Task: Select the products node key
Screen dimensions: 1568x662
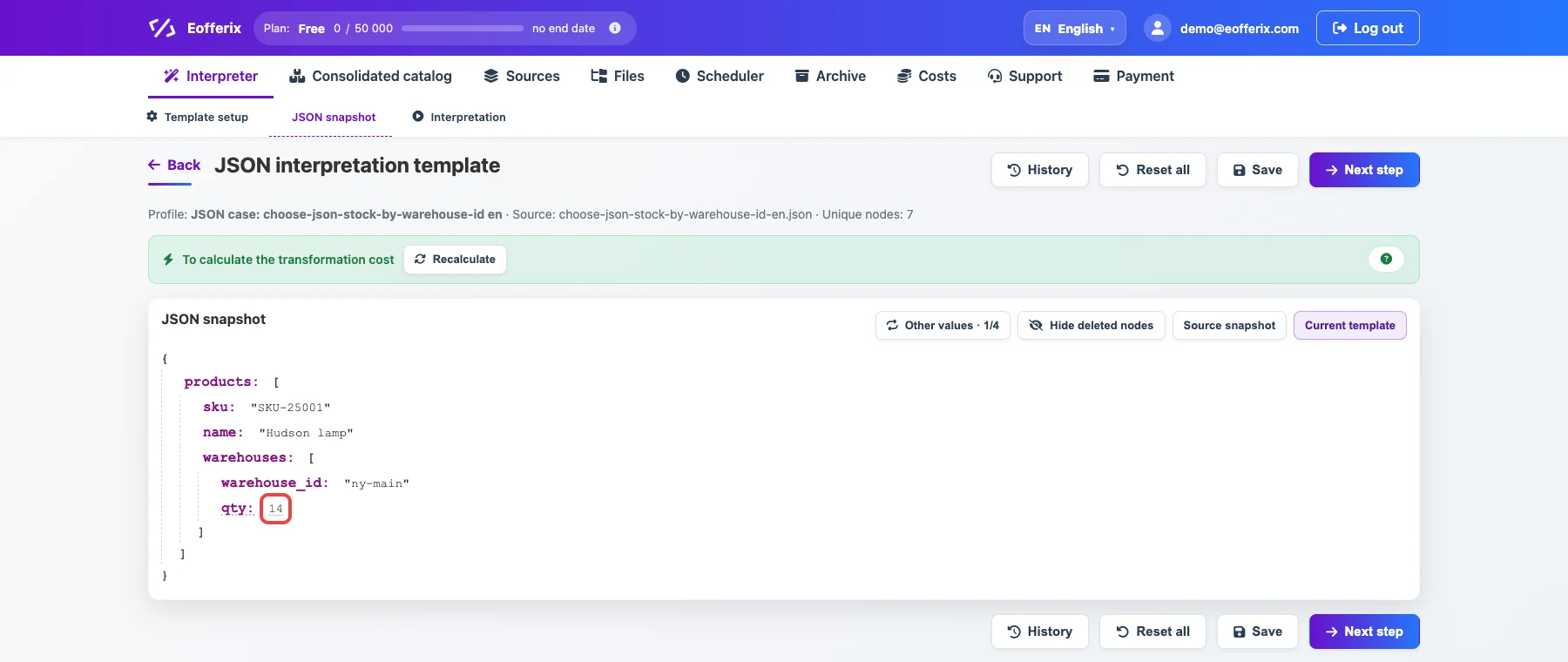Action: (221, 382)
